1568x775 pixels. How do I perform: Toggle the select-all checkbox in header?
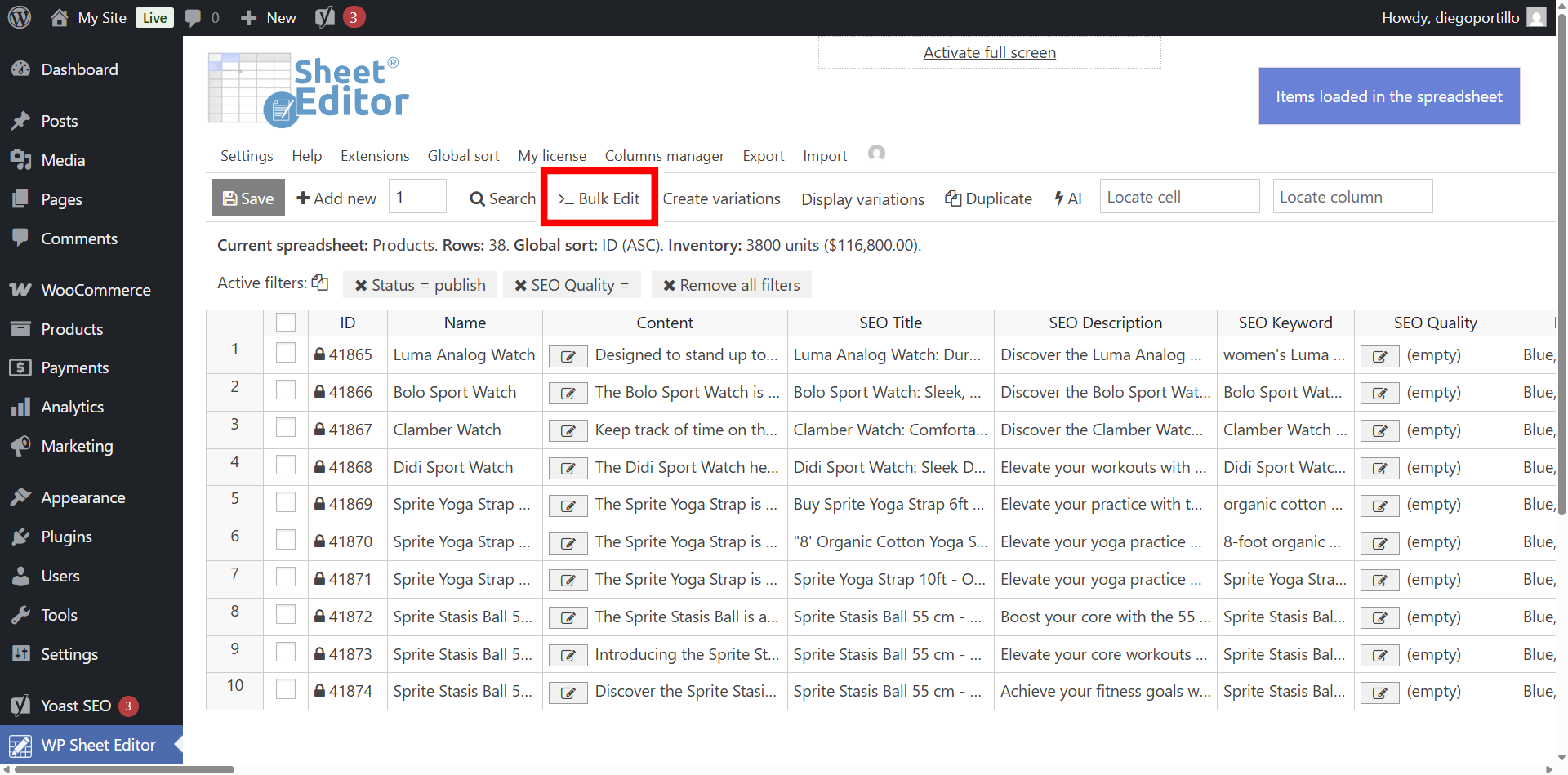tap(286, 323)
